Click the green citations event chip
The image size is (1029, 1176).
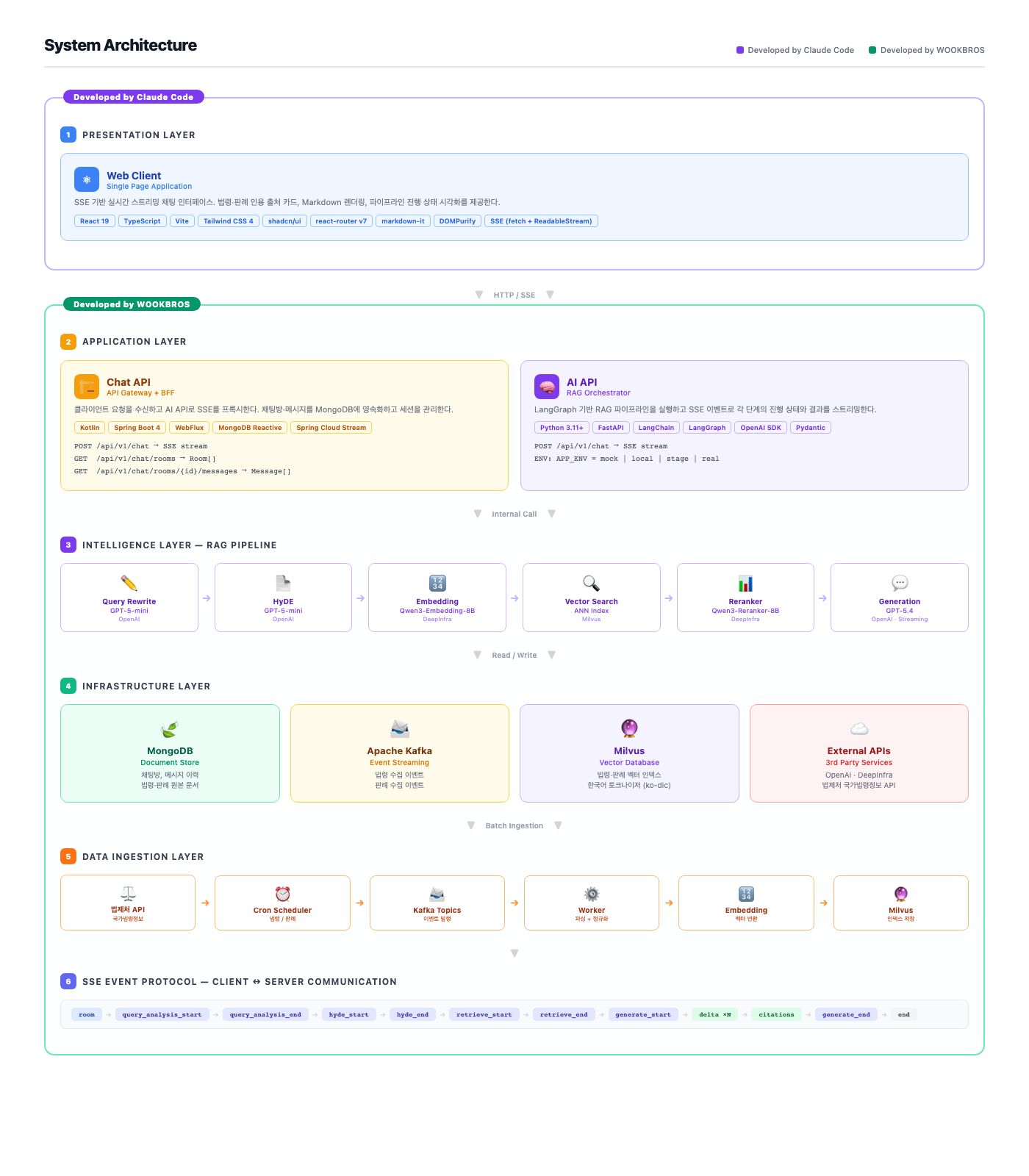pos(776,1014)
